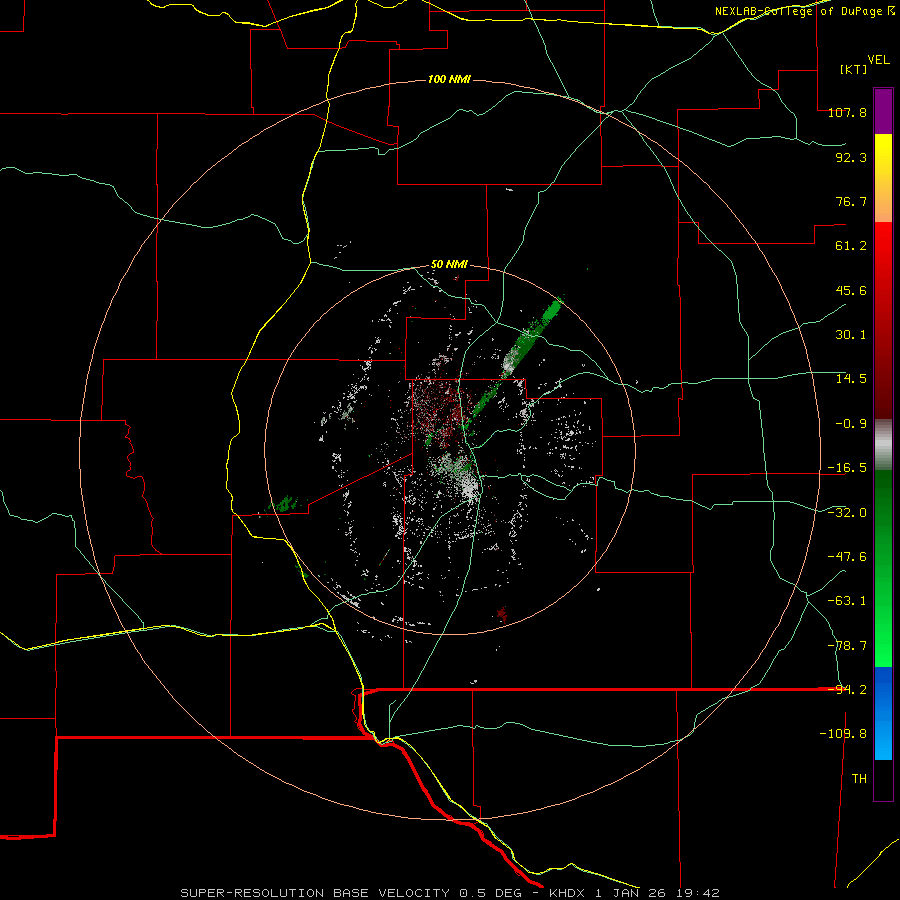Click the 30.1 legend value
The image size is (900, 900).
851,335
